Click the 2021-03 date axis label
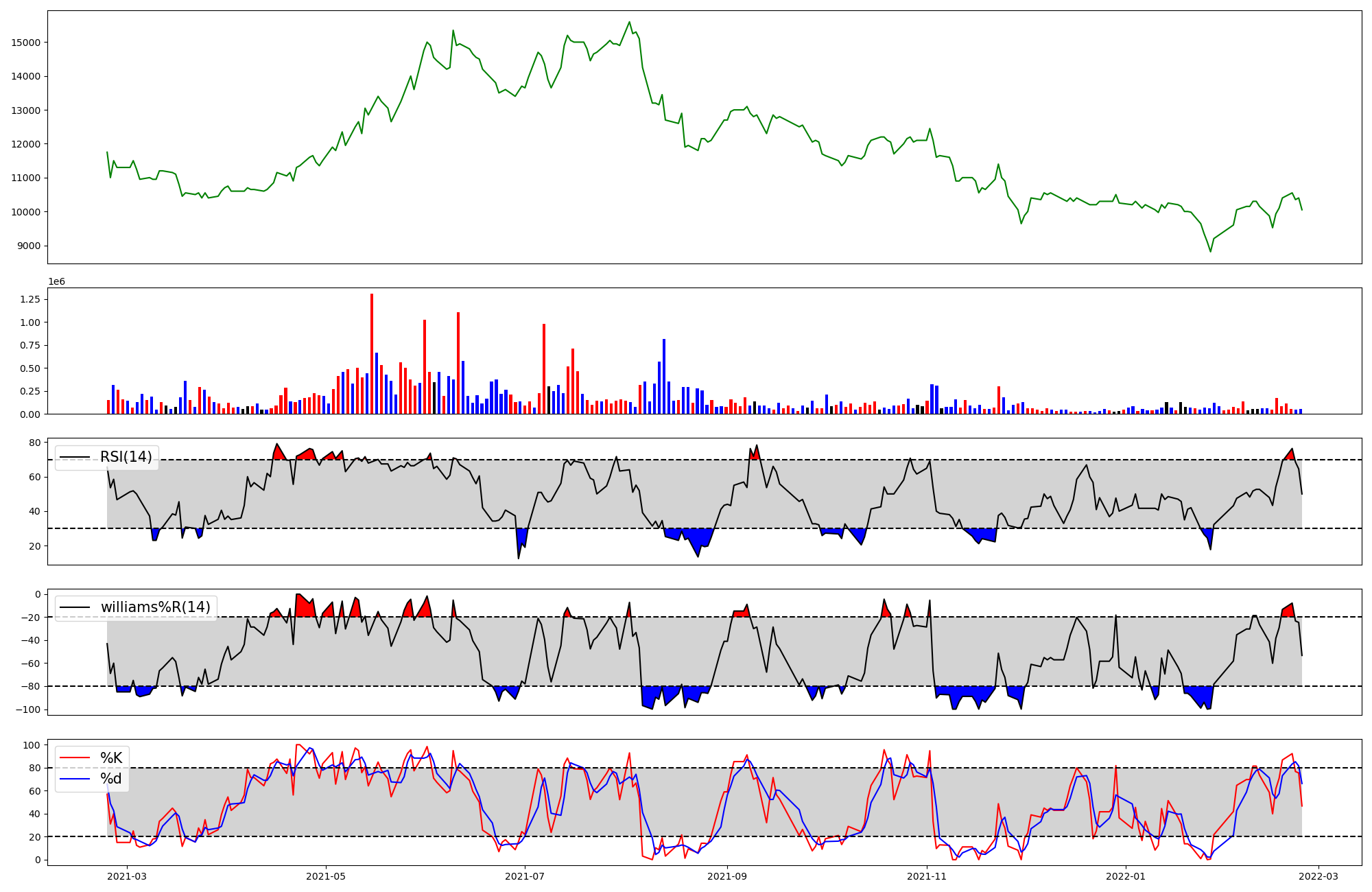1372x892 pixels. tap(127, 876)
